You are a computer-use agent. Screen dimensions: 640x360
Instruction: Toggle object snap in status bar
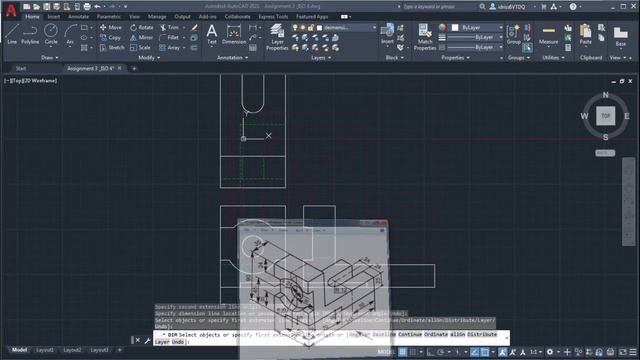[484, 352]
